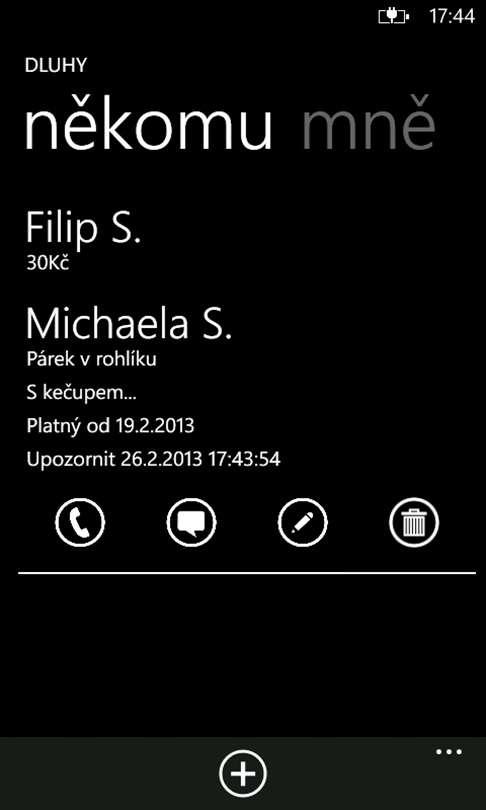Tap the bottom application bar background

[x=243, y=773]
